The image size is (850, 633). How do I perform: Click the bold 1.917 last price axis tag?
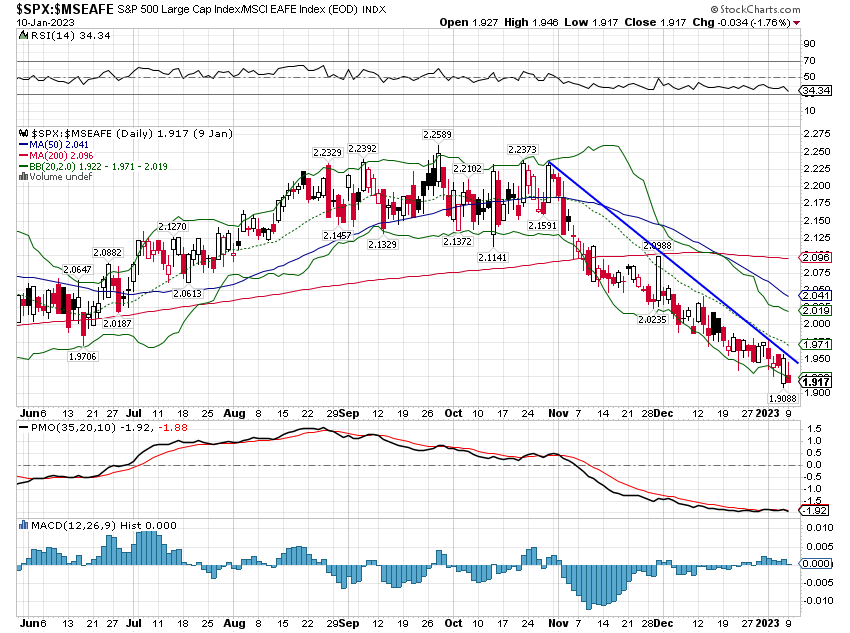click(816, 382)
